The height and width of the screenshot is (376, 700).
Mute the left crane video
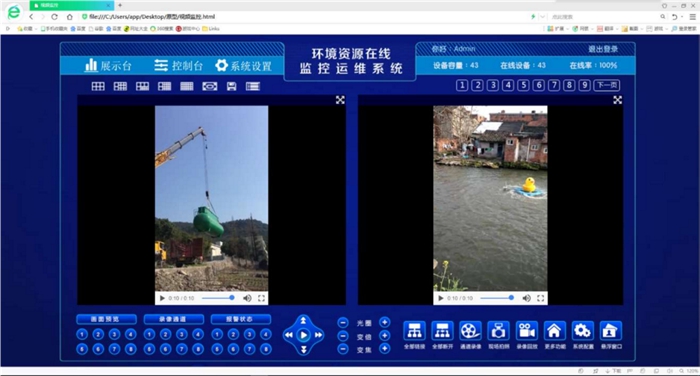[247, 298]
